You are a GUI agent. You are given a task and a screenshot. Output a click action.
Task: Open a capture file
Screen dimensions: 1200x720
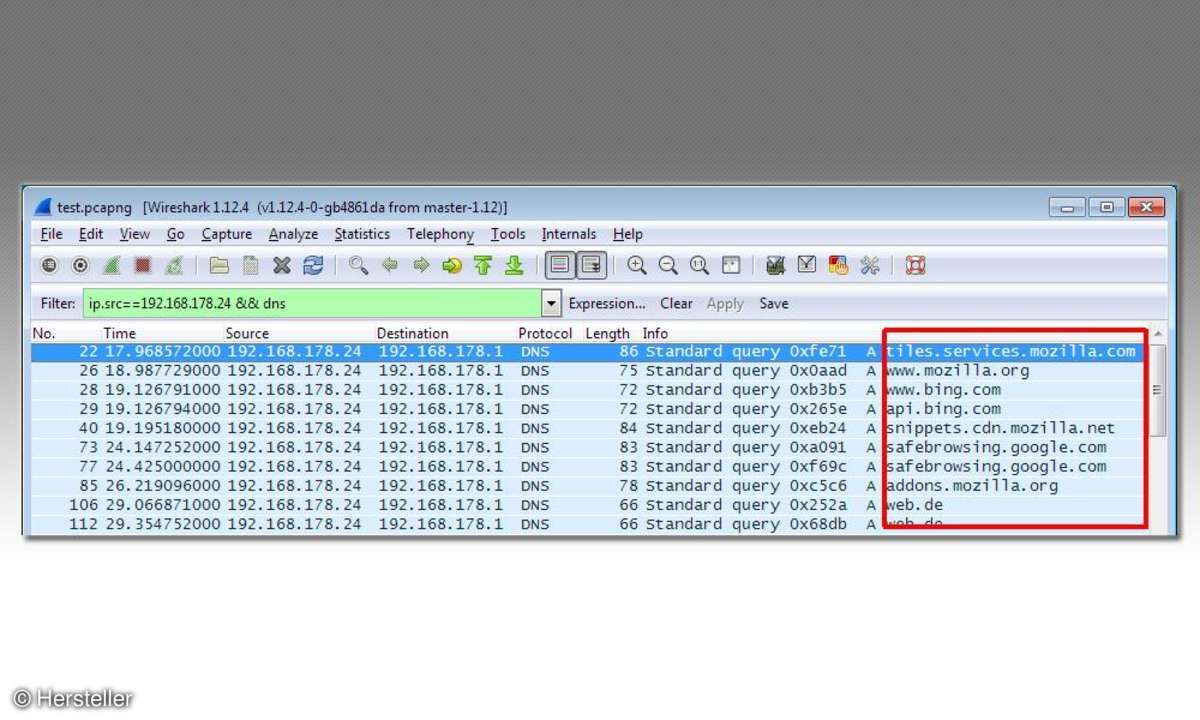[219, 265]
